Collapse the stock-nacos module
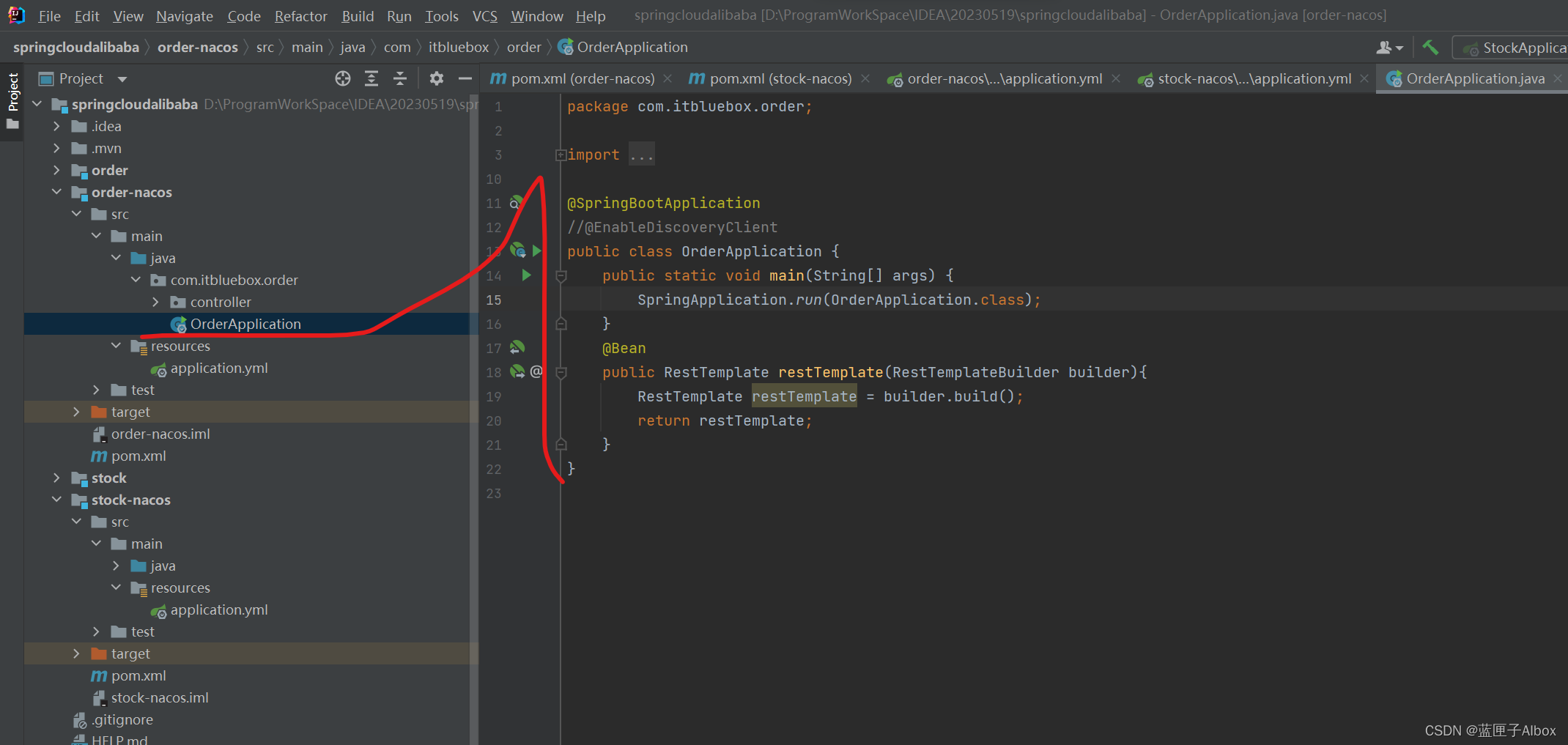Image resolution: width=1568 pixels, height=745 pixels. [x=56, y=500]
